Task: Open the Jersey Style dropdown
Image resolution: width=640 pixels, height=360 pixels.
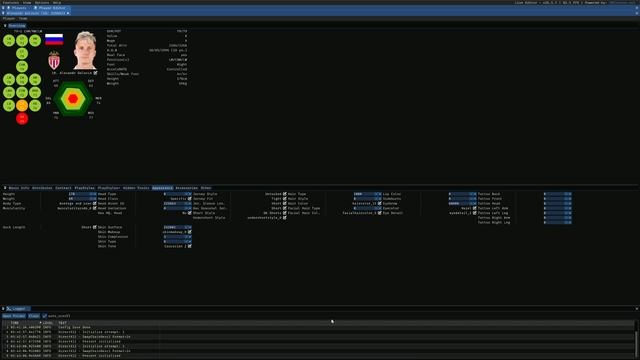Action: pos(285,194)
